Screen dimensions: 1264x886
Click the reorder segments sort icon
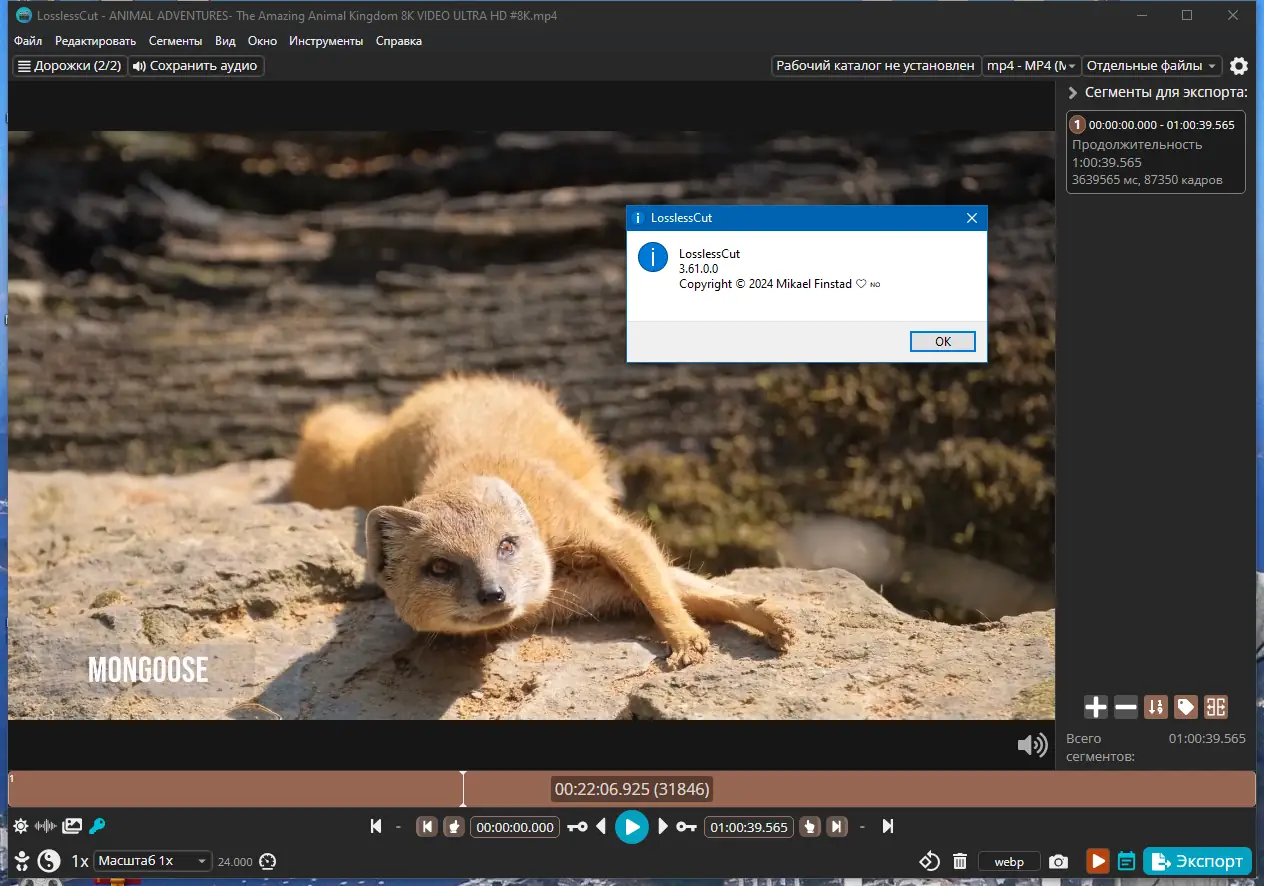(1156, 707)
